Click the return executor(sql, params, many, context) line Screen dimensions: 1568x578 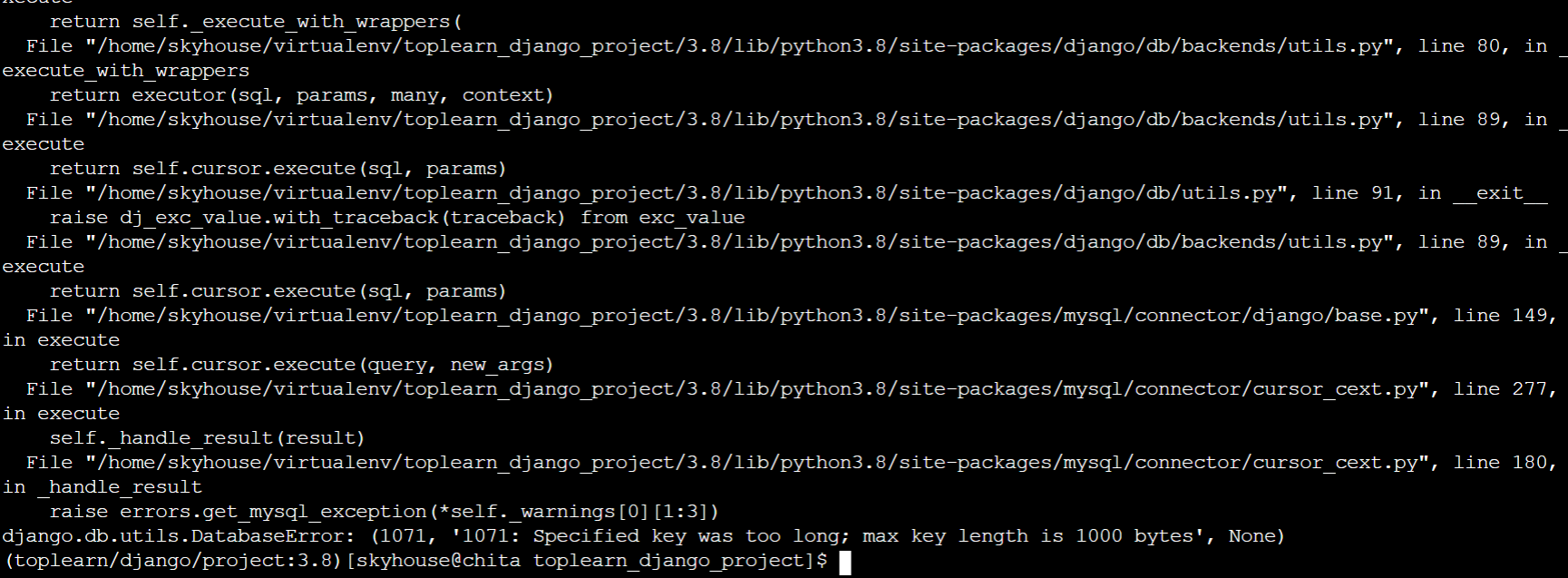point(302,95)
